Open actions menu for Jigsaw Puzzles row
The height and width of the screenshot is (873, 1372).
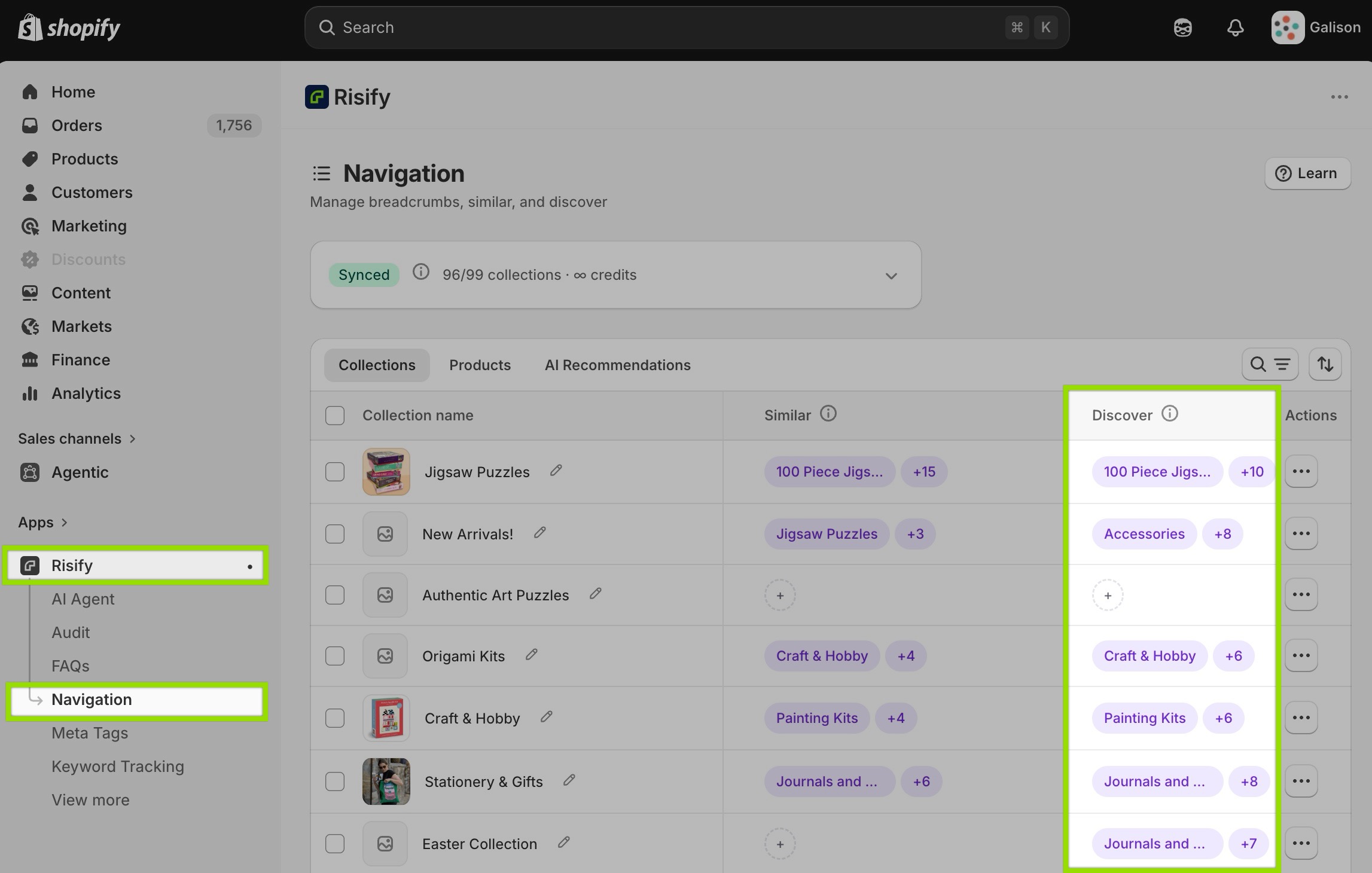(x=1301, y=472)
